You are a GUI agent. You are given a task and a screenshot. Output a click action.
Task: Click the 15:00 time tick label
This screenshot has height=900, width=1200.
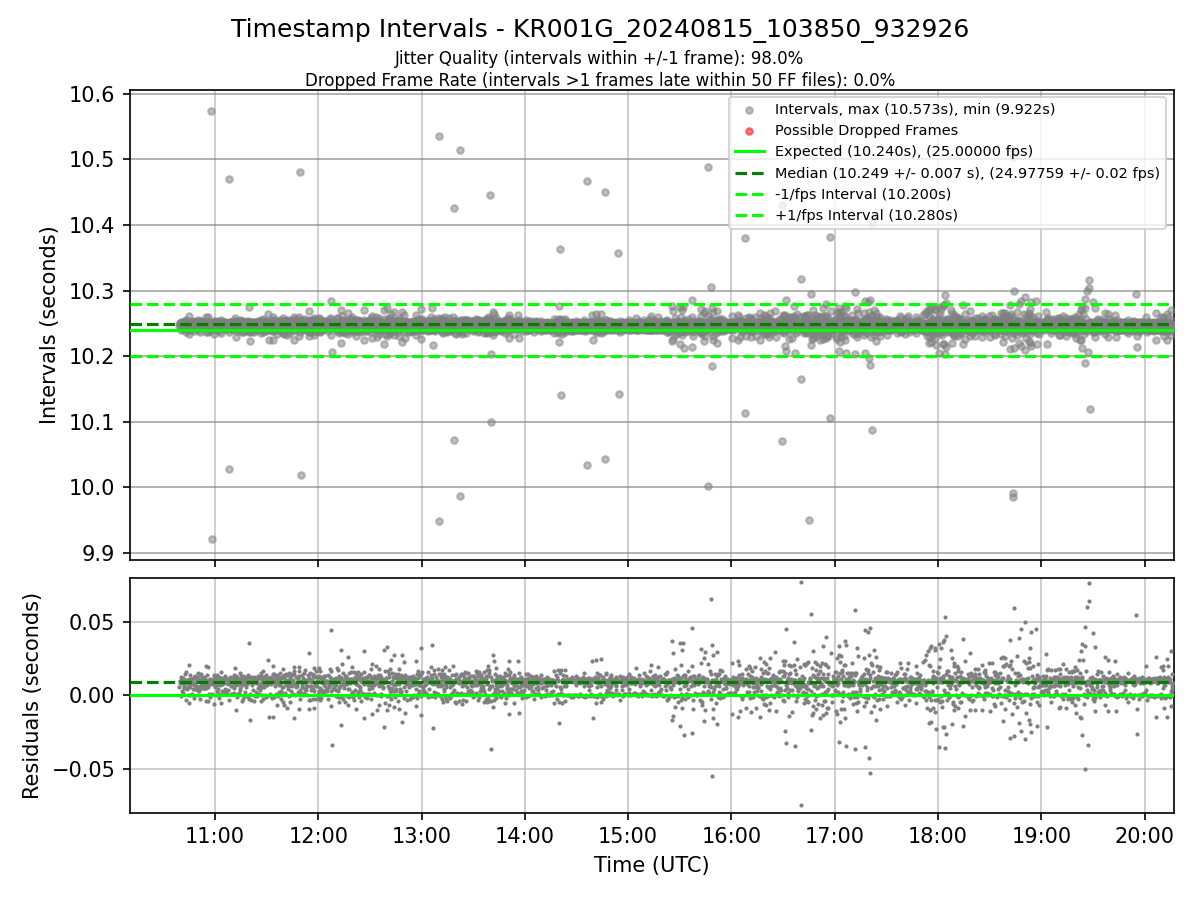pos(628,834)
